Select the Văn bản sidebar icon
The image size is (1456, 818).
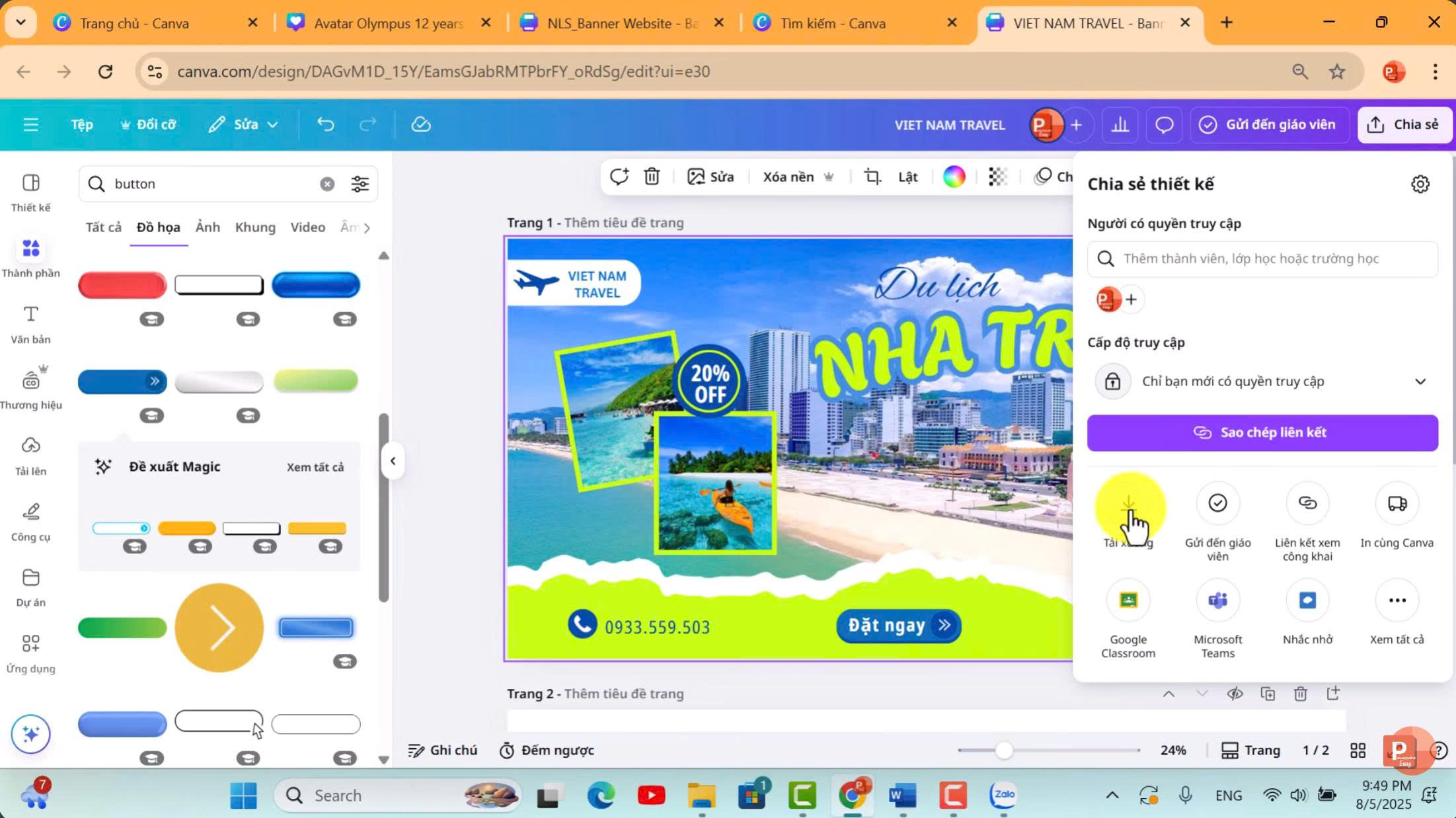(30, 323)
